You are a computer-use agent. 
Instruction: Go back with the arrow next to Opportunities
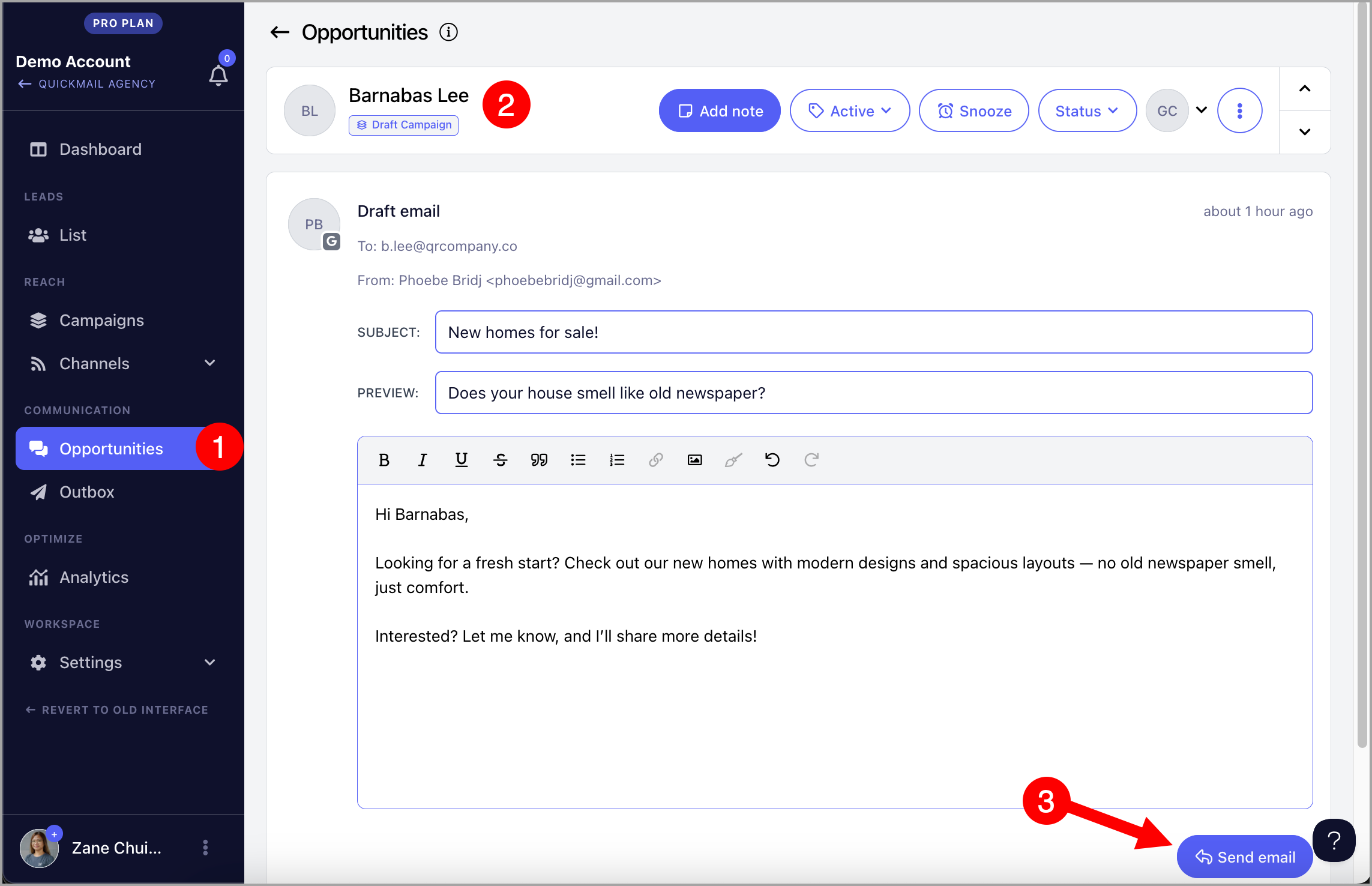[x=280, y=32]
